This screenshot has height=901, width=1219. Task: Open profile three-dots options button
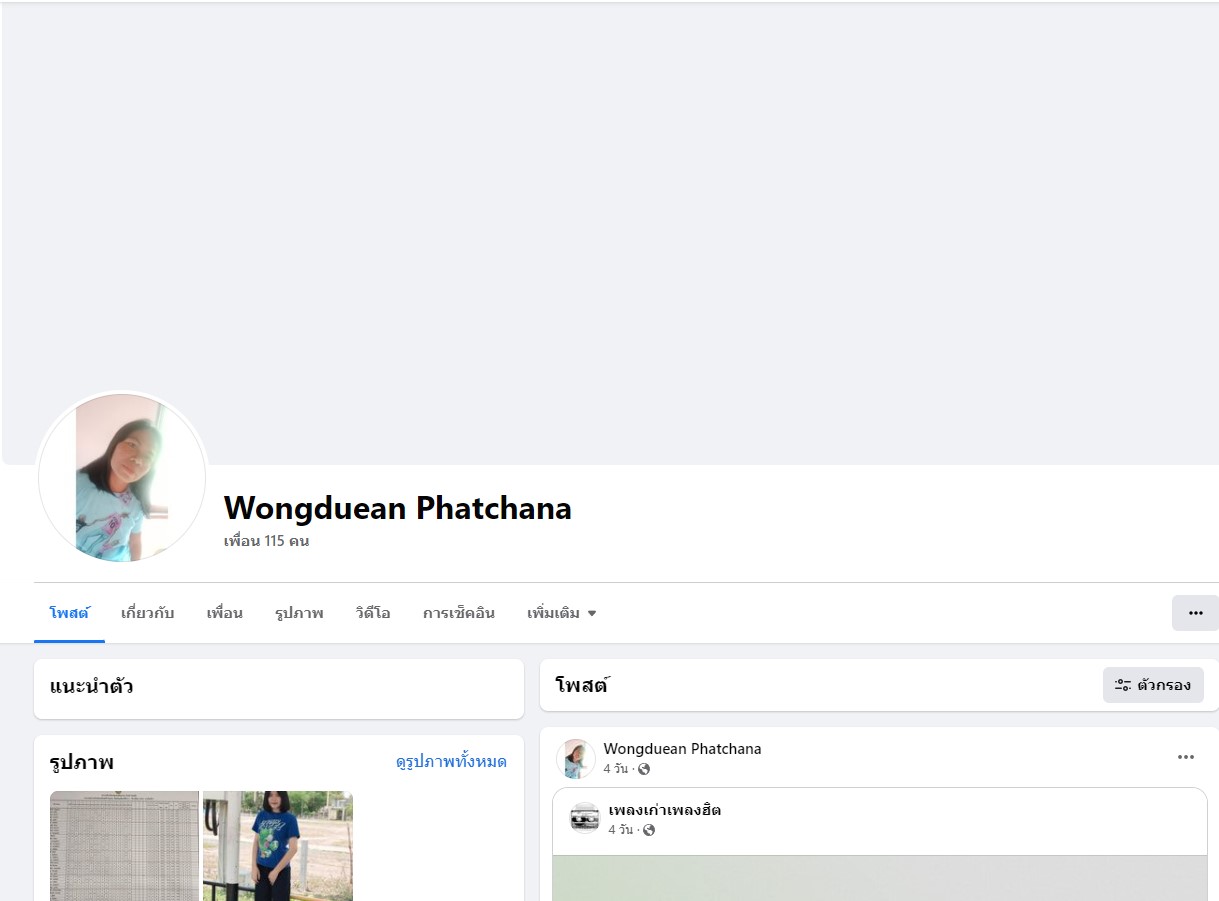[x=1195, y=613]
